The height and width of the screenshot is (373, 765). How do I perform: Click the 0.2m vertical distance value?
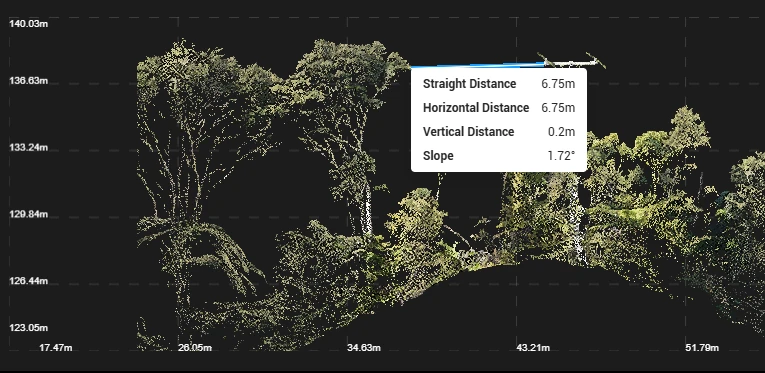point(562,132)
